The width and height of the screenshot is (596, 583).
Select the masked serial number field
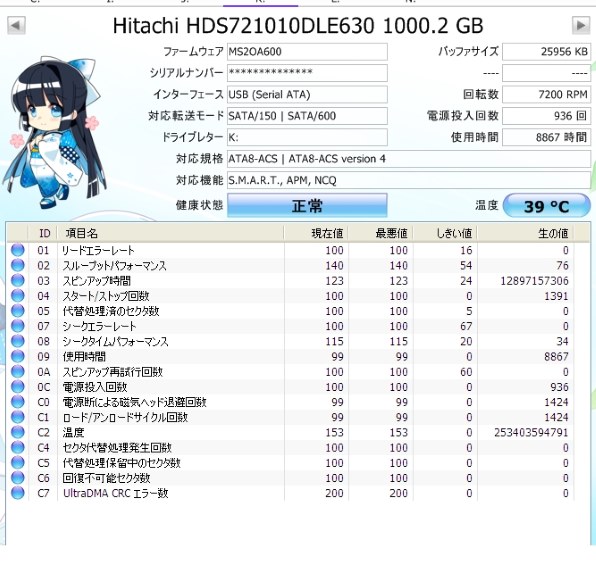(x=307, y=73)
